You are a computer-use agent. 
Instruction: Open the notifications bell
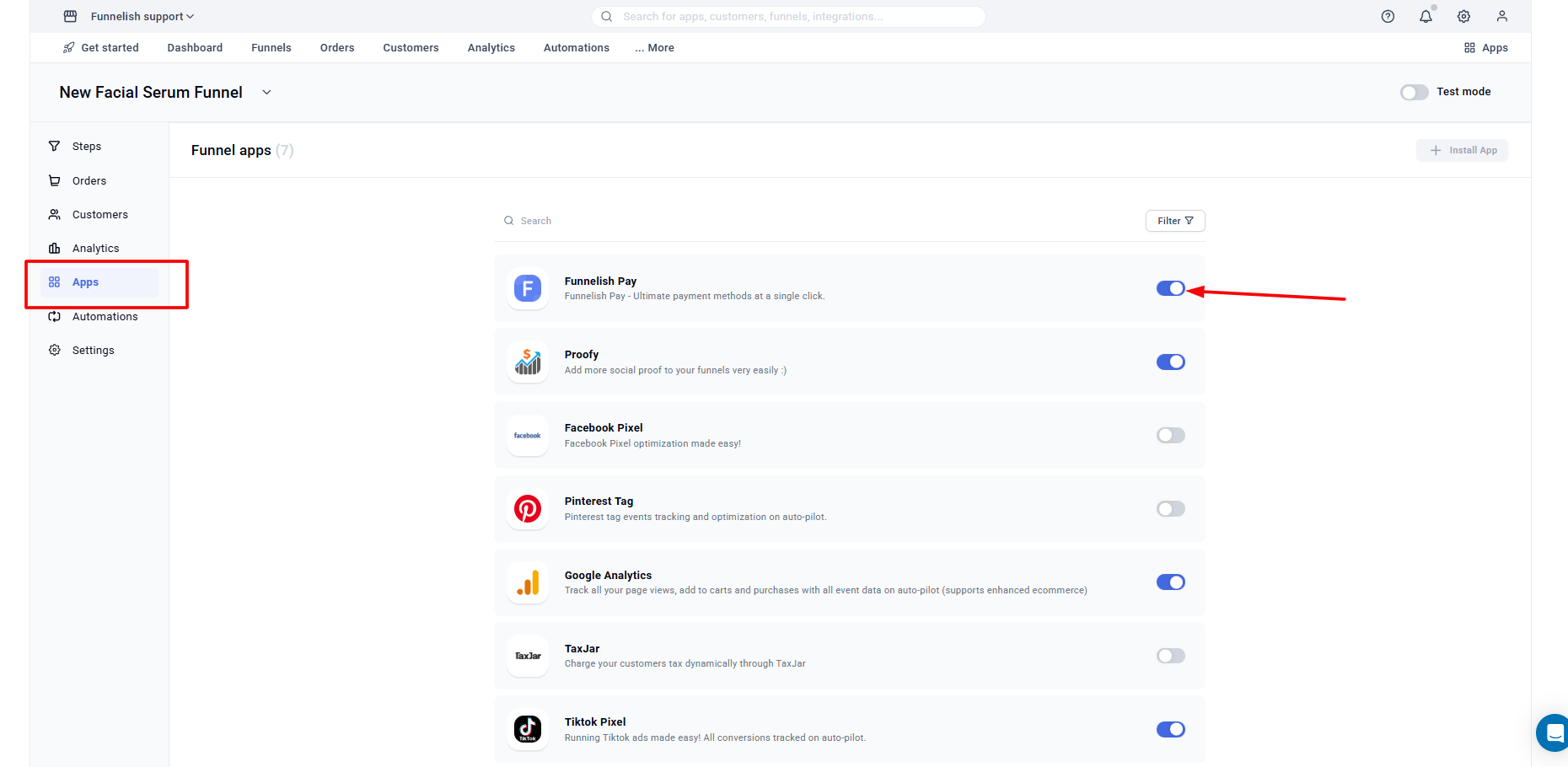(1426, 16)
